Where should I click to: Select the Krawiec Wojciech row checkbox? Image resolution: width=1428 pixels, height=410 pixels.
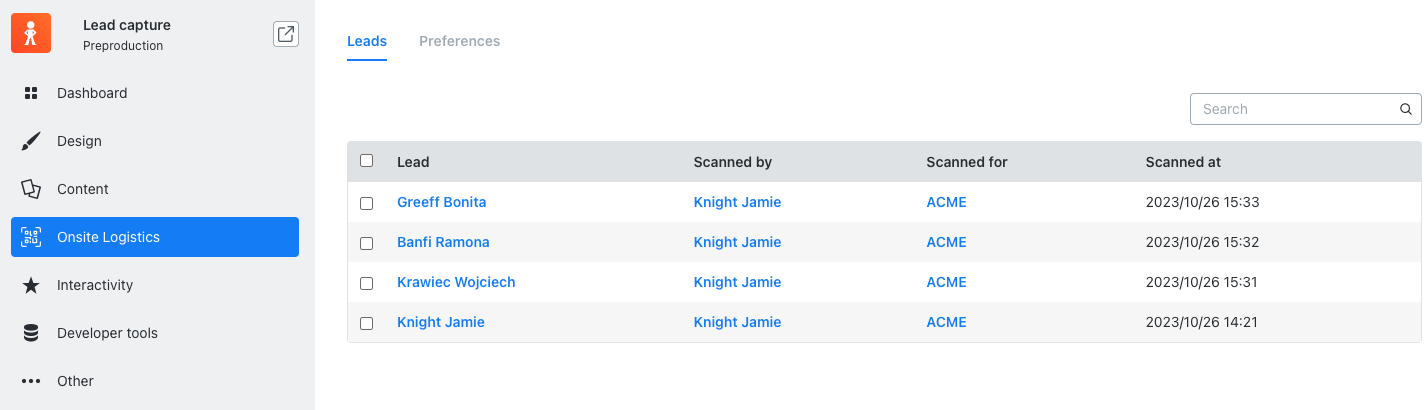(366, 283)
